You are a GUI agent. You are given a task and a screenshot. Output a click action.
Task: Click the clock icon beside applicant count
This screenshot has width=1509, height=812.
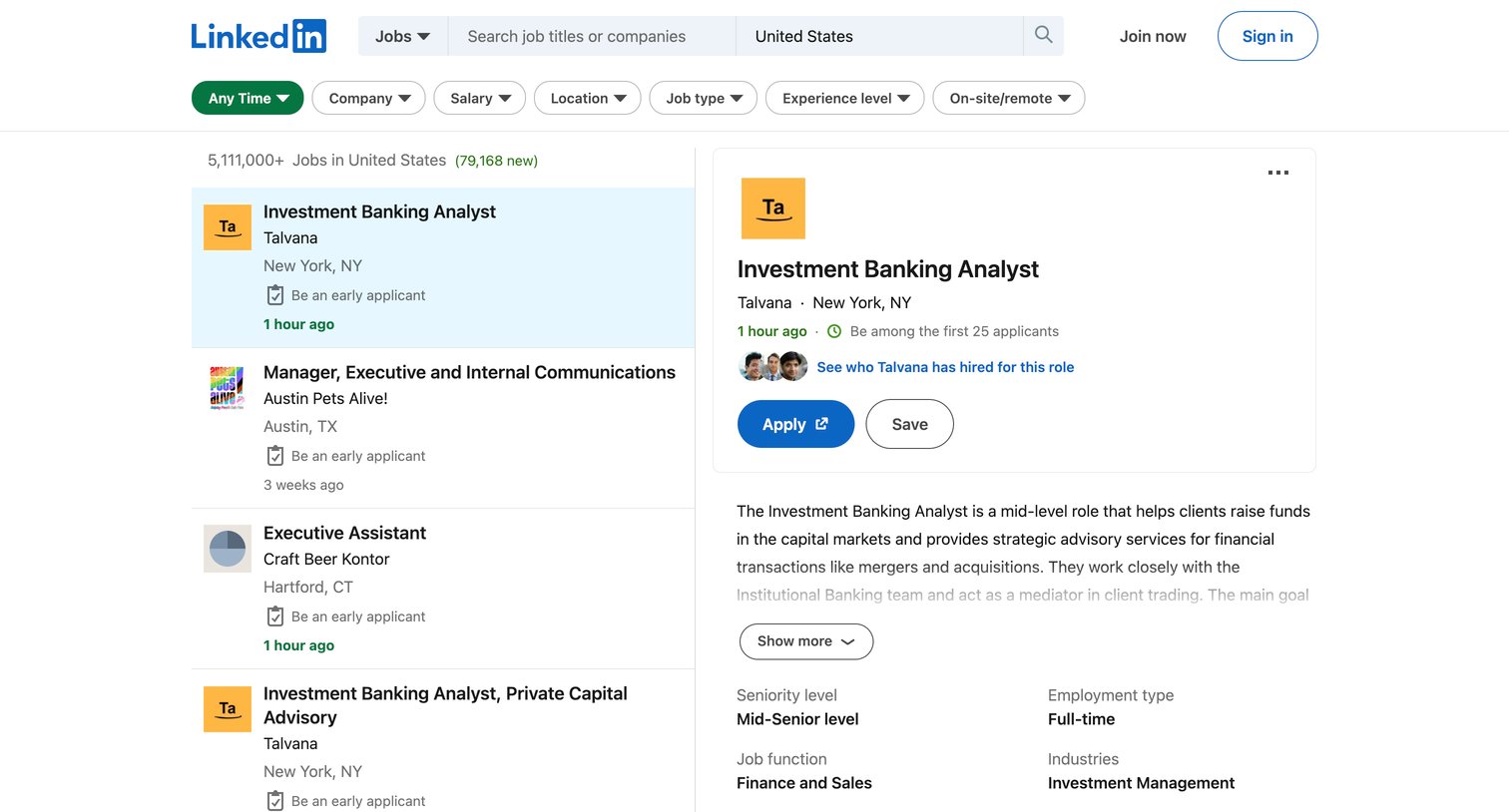click(834, 331)
